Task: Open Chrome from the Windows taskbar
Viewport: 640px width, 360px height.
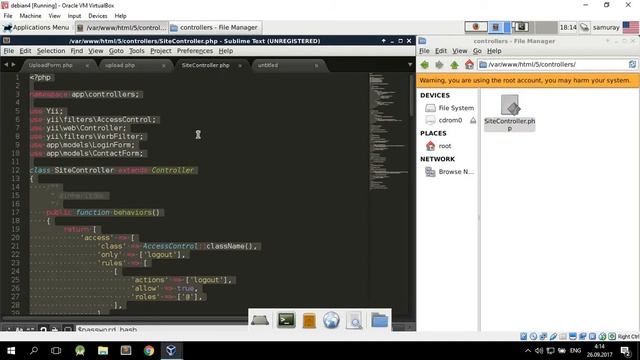Action: 149,351
